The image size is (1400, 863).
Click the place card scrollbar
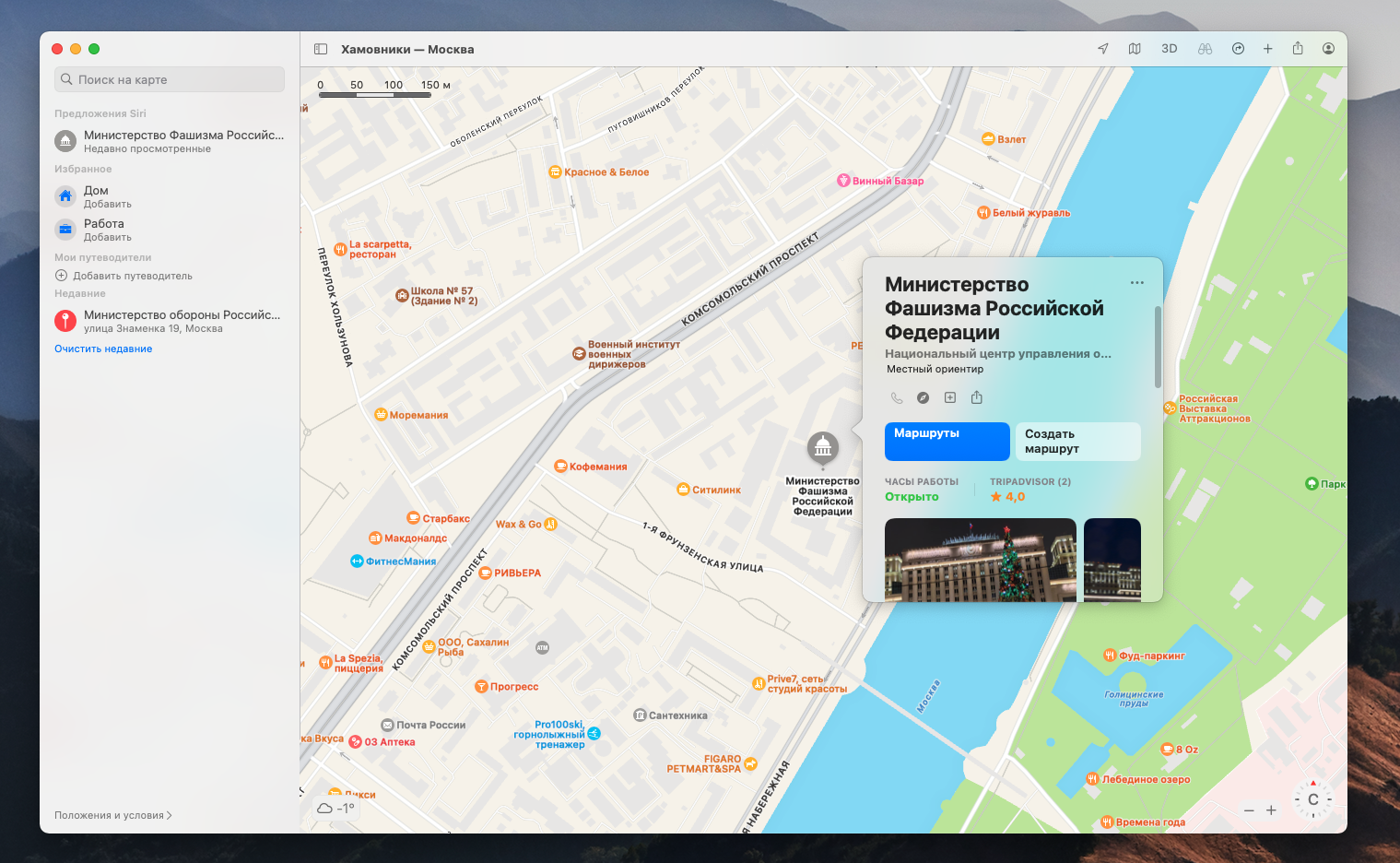[x=1158, y=348]
